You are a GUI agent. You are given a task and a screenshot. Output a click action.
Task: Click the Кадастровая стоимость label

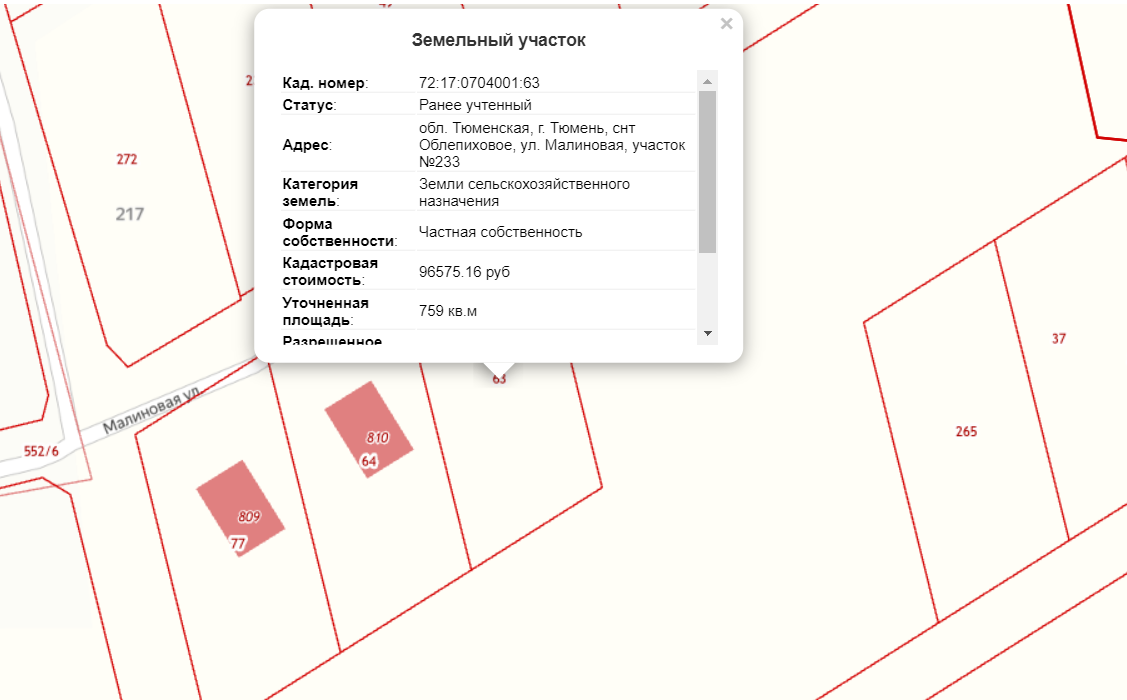tap(330, 272)
